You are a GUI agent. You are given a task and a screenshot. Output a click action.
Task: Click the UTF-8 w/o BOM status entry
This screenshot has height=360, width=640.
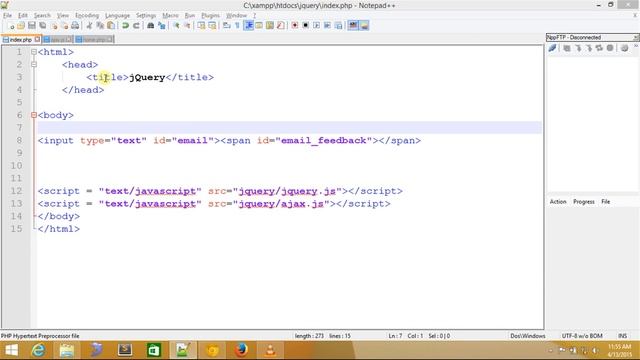582,336
